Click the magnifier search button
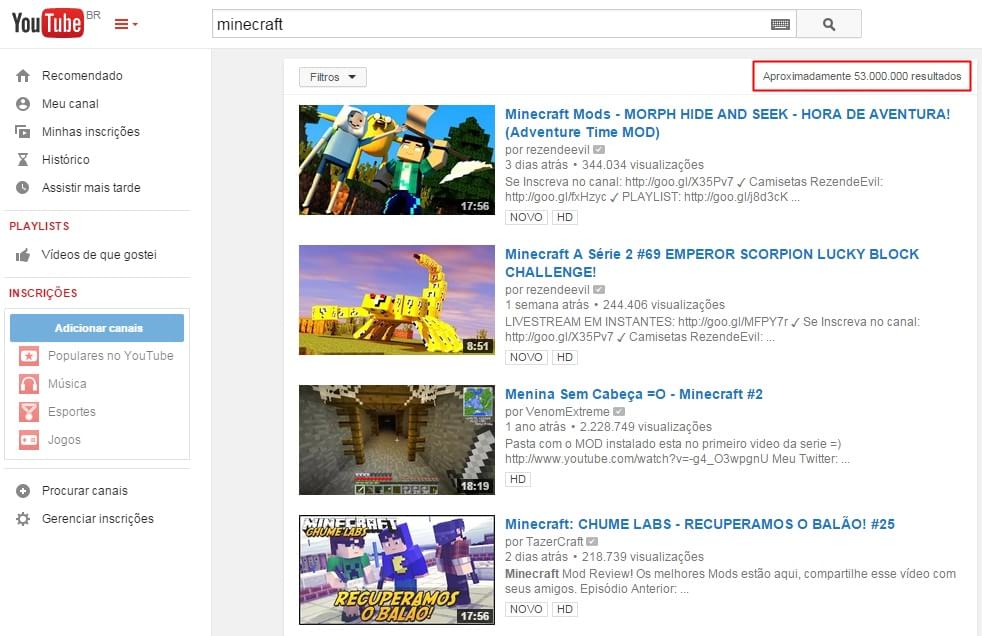982x636 pixels. (829, 24)
